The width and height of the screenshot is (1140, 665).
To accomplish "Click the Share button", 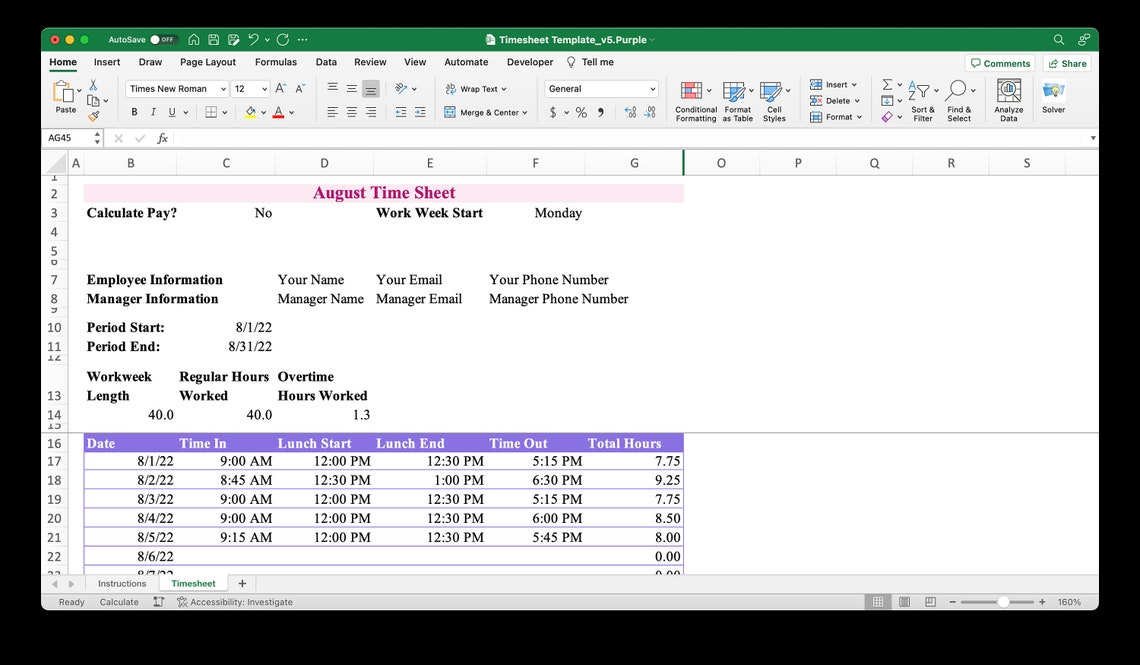I will tap(1066, 62).
